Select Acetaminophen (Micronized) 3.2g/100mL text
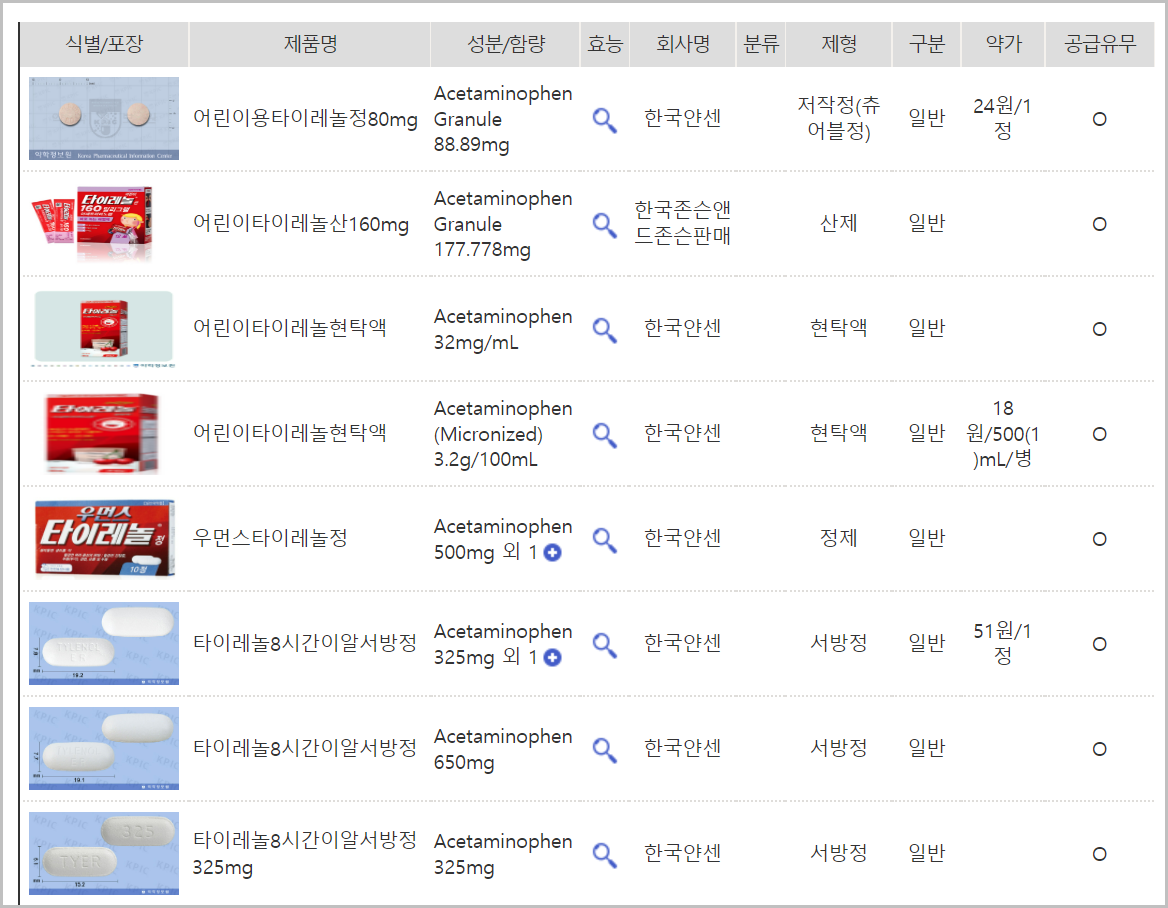Image resolution: width=1168 pixels, height=908 pixels. [503, 434]
